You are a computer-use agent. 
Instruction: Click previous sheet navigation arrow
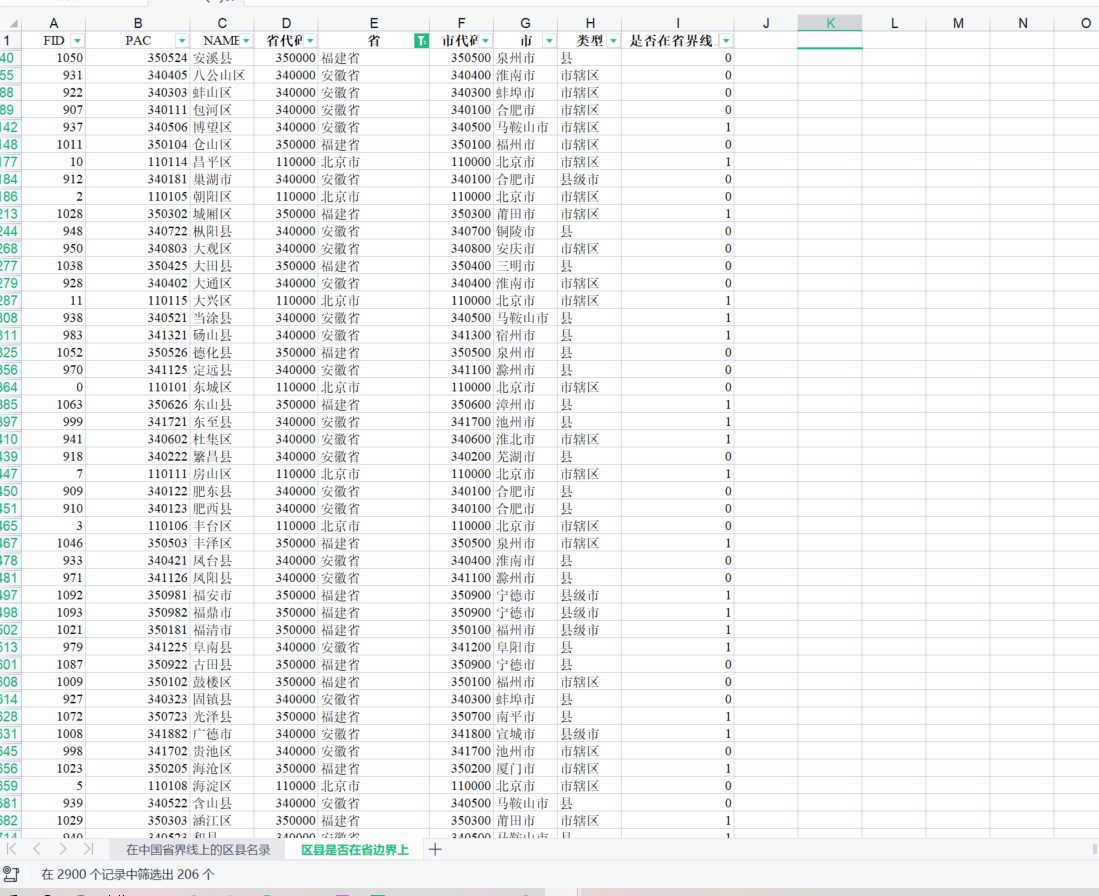37,849
